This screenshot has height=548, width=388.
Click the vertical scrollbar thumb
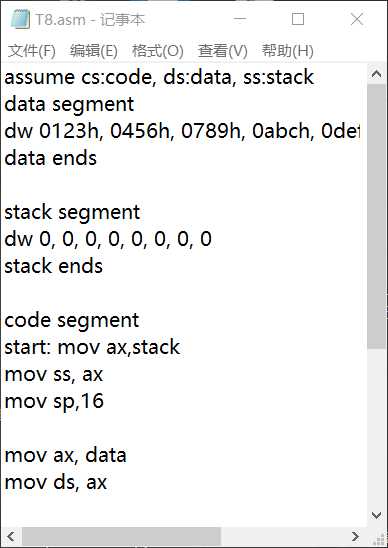[376, 216]
